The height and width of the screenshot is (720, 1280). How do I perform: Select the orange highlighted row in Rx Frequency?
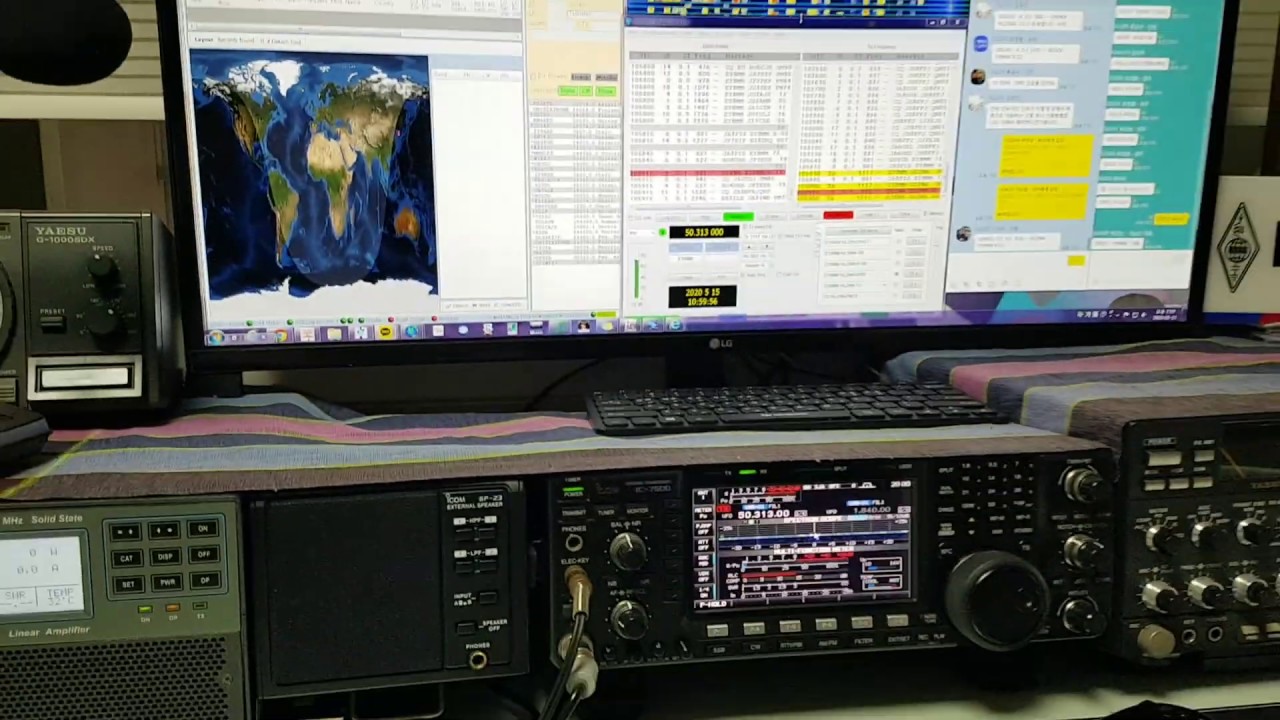(x=870, y=191)
